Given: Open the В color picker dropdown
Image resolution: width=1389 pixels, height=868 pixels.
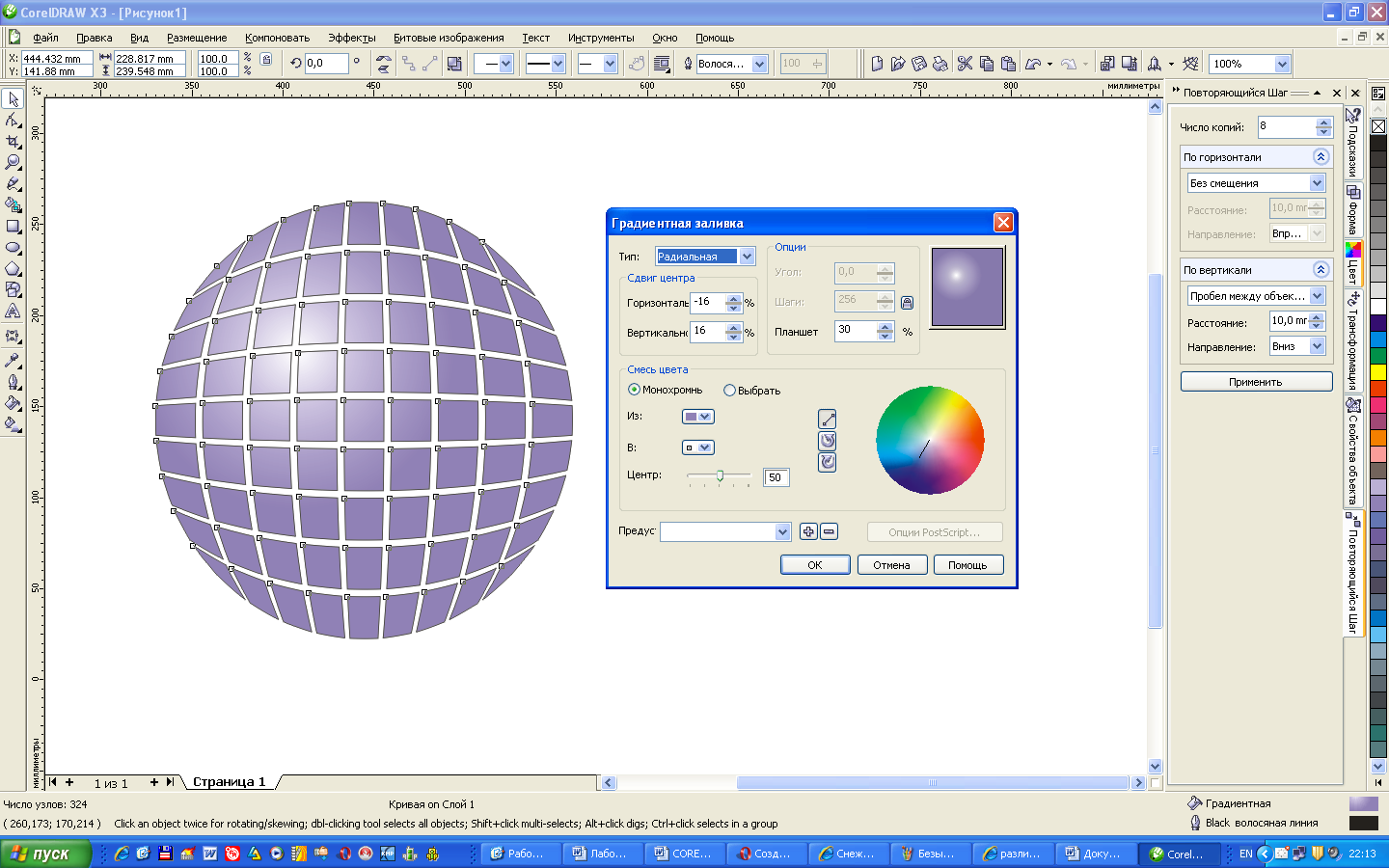Looking at the screenshot, I should tap(697, 448).
